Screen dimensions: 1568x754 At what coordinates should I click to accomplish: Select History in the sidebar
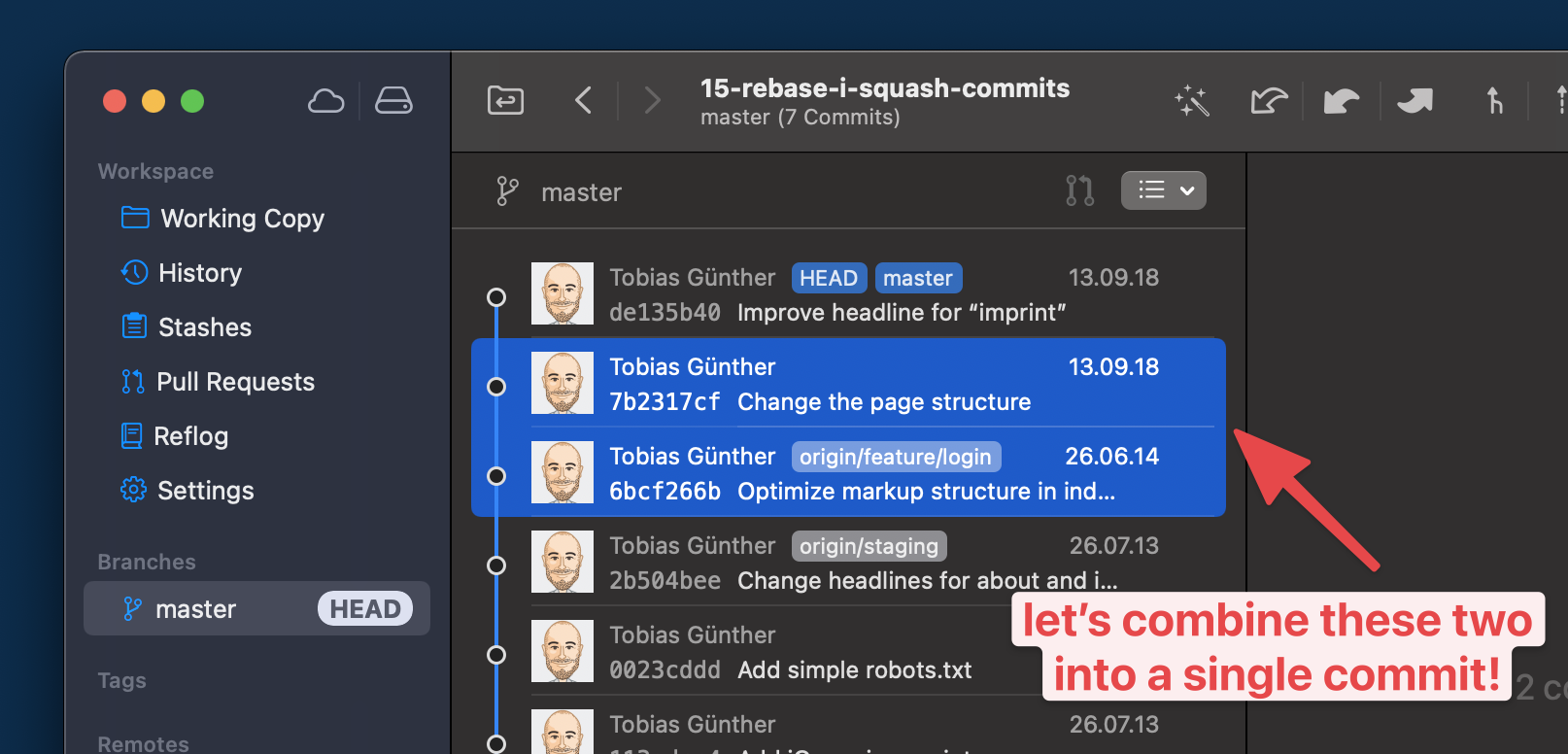click(x=199, y=273)
